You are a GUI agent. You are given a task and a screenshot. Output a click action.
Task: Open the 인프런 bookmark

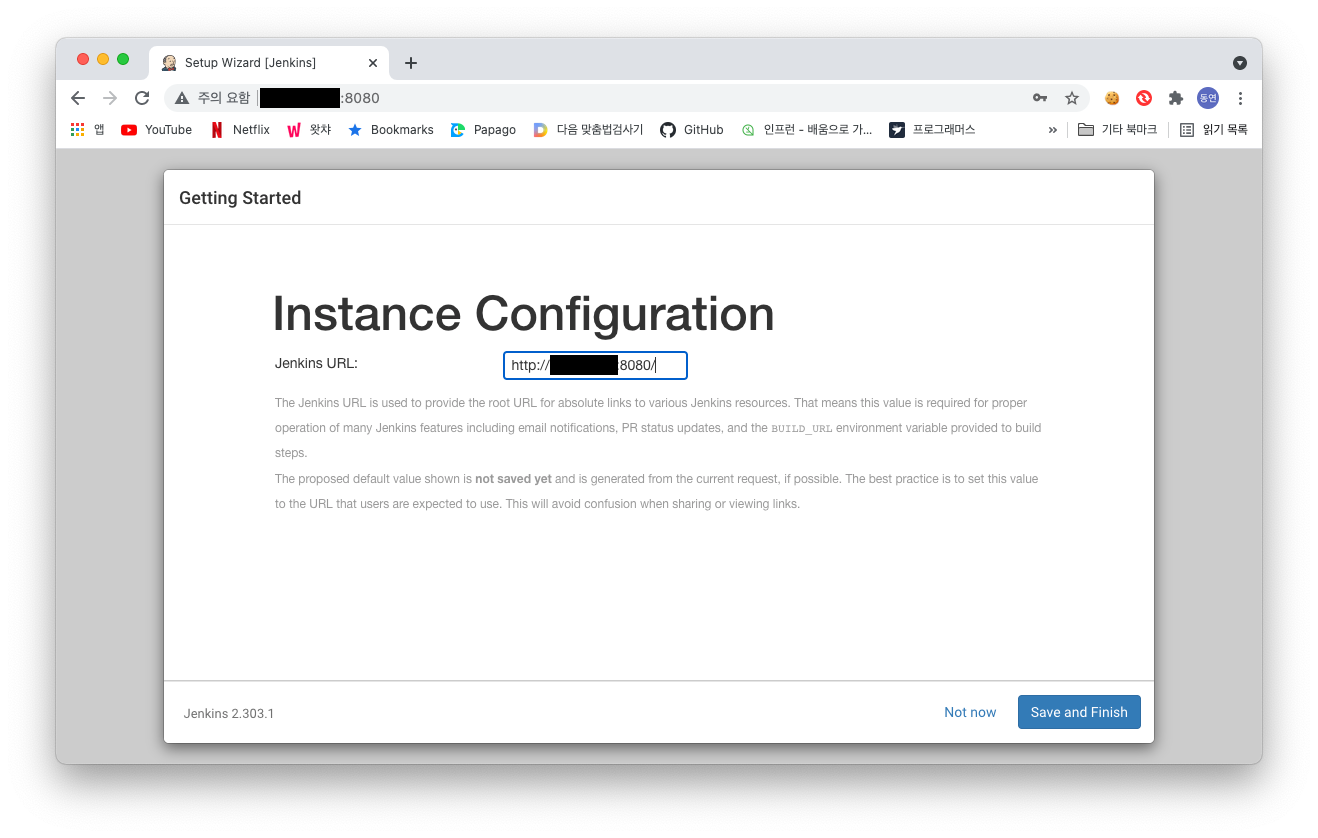pos(806,130)
